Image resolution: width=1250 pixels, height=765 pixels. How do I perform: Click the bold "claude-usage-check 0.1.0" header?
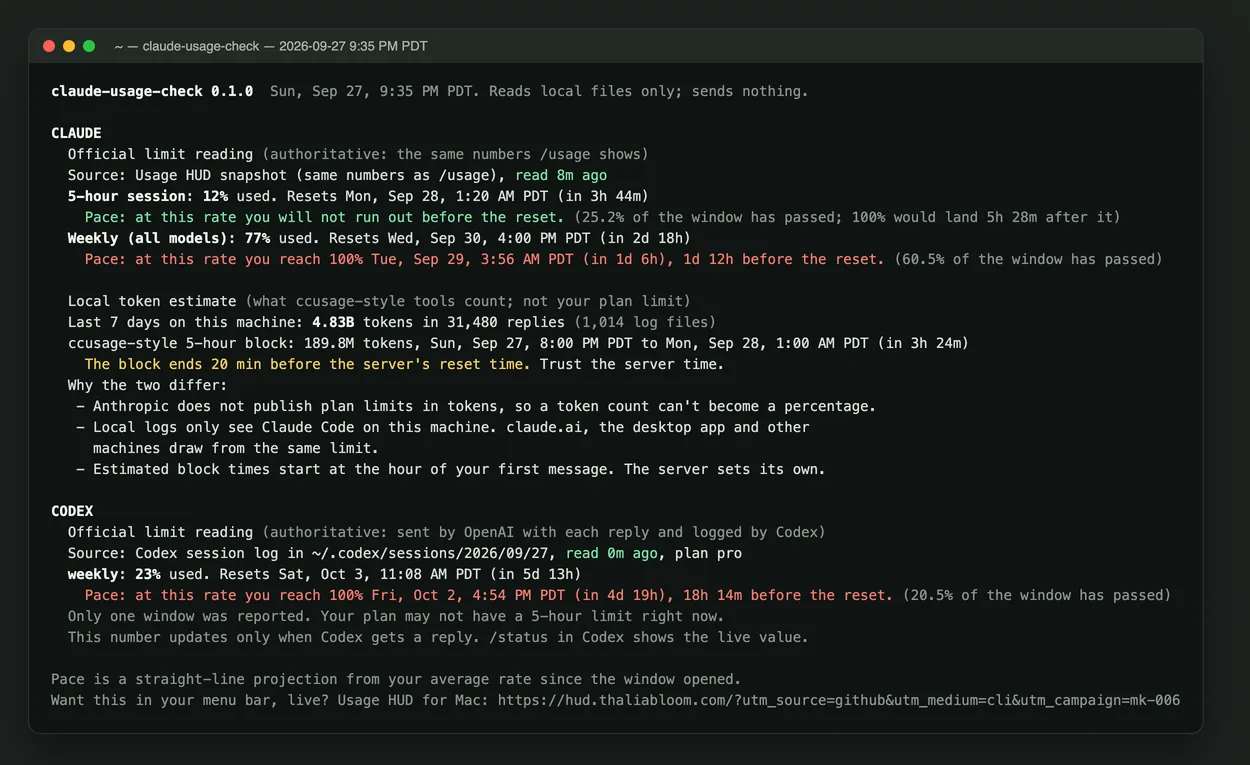(152, 91)
